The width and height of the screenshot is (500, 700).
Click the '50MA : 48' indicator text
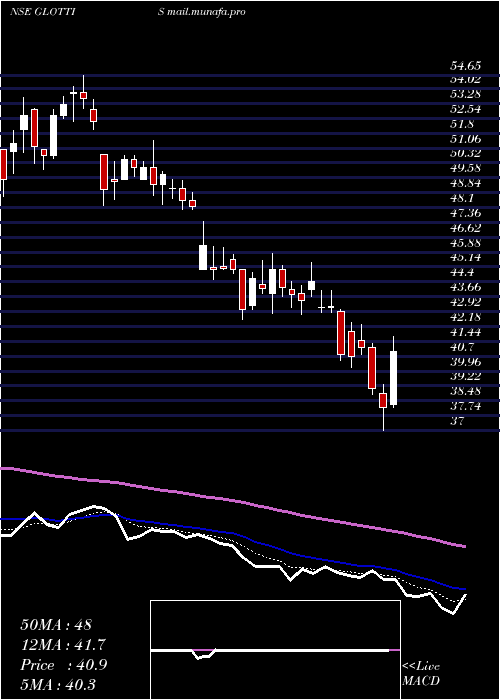(56, 625)
